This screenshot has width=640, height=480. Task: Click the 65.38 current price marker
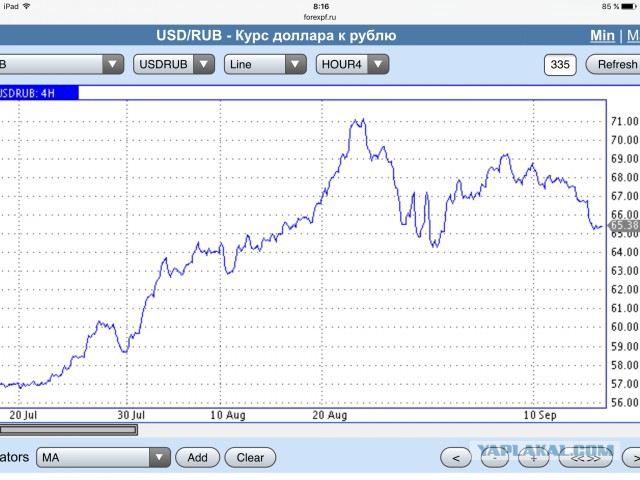pos(624,225)
